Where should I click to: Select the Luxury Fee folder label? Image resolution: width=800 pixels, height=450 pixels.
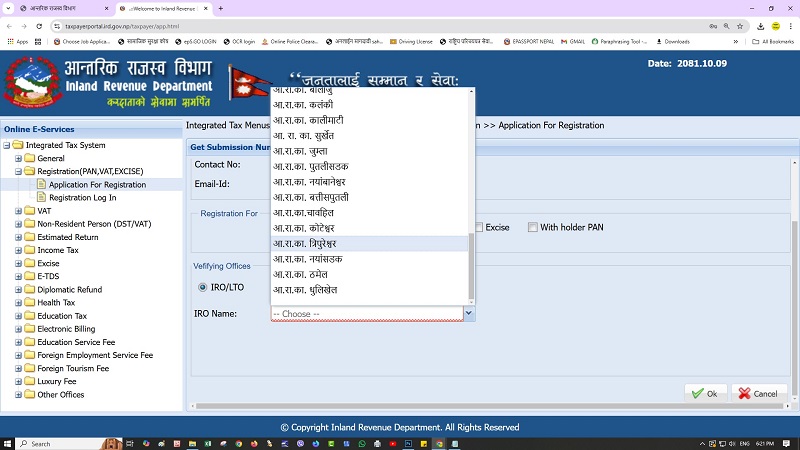57,381
